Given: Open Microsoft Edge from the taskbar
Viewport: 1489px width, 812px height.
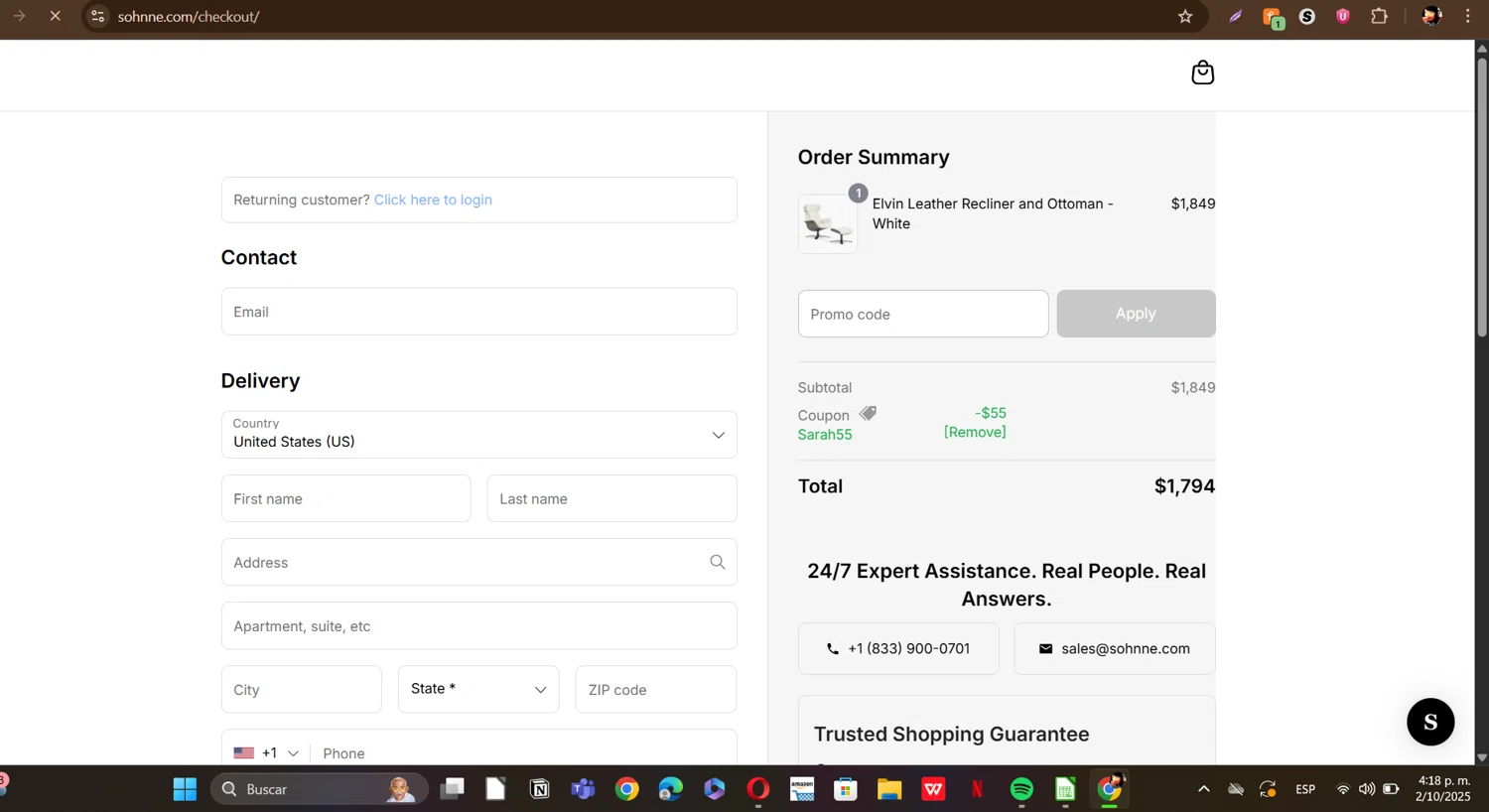Looking at the screenshot, I should pyautogui.click(x=671, y=789).
